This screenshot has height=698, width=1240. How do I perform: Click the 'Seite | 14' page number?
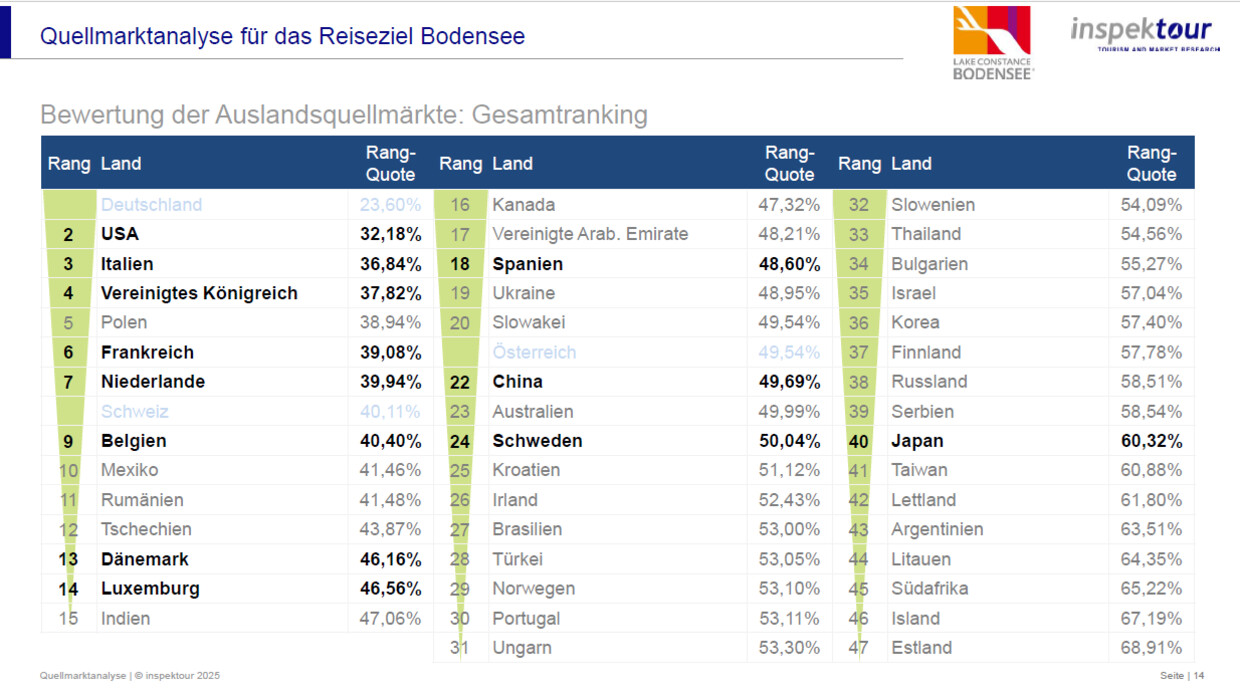(x=1182, y=676)
